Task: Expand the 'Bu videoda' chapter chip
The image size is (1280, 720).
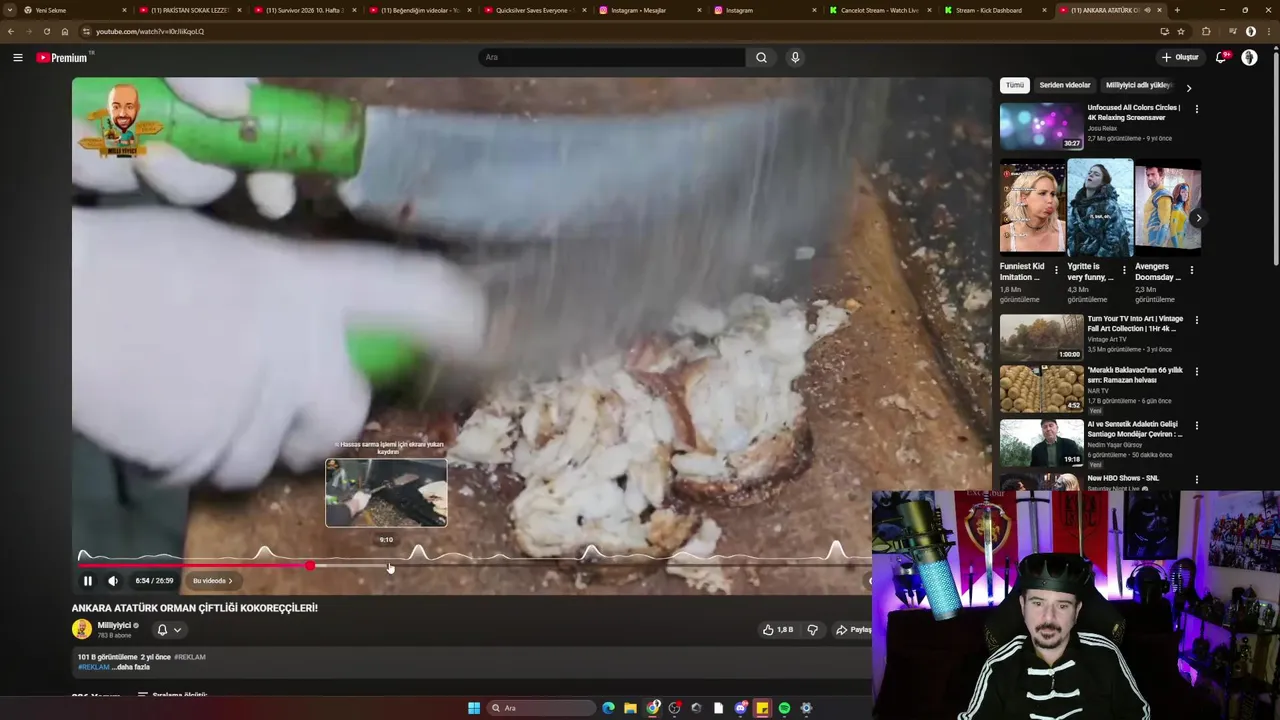Action: pyautogui.click(x=213, y=581)
